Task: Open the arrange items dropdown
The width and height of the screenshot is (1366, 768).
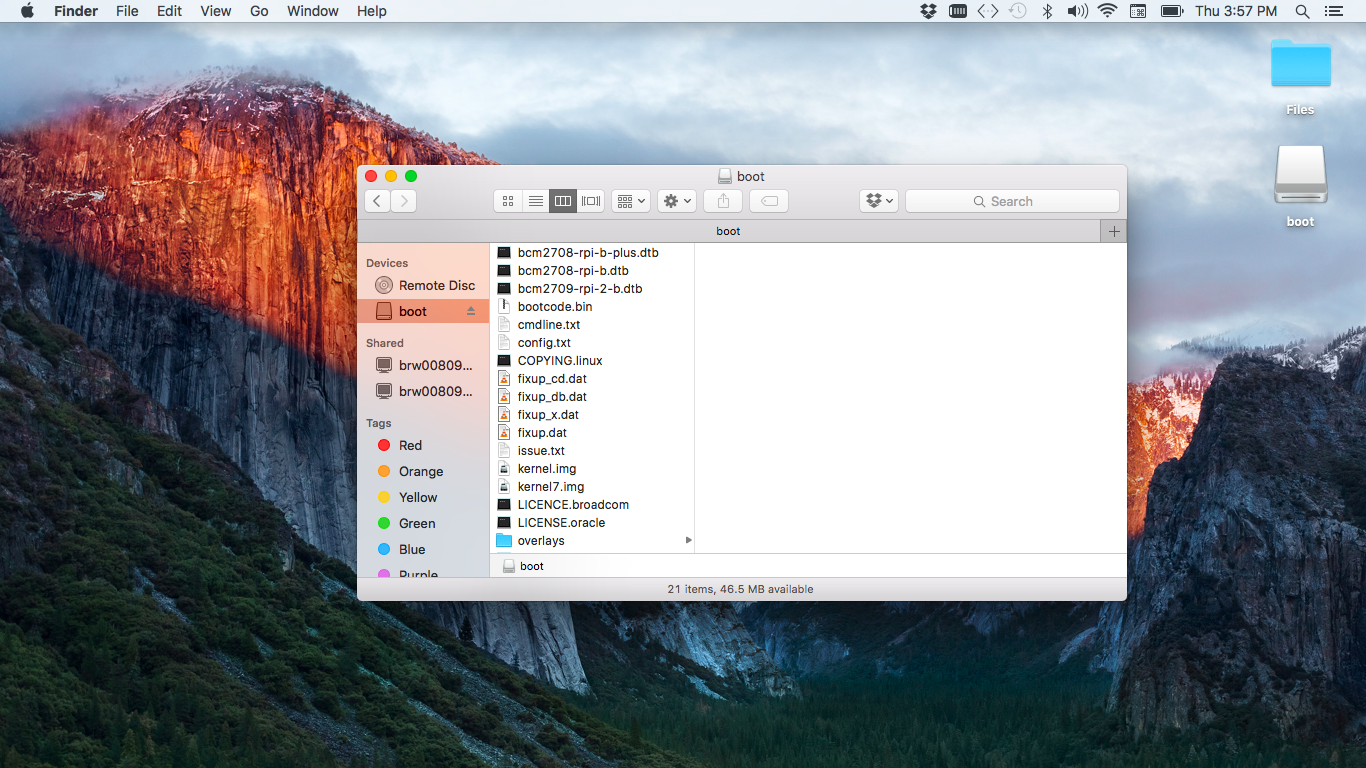Action: pos(631,201)
